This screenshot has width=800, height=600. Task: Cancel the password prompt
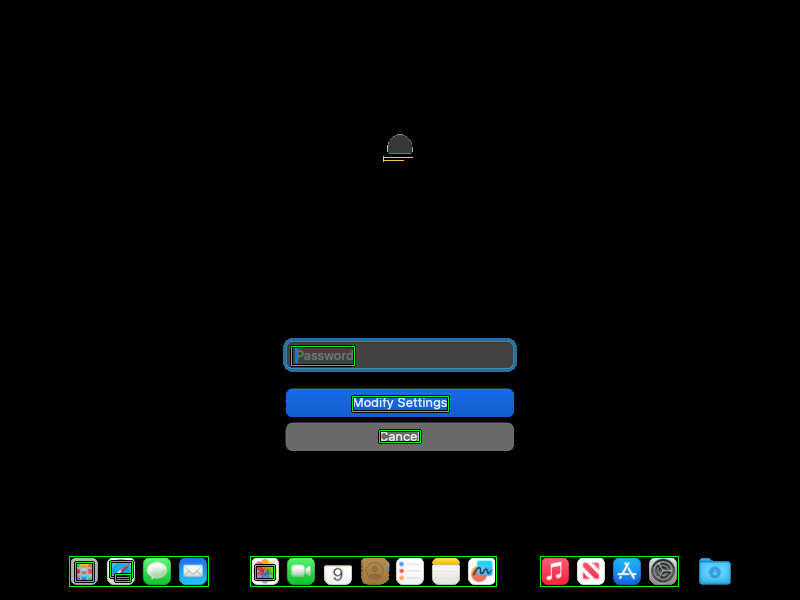coord(400,437)
